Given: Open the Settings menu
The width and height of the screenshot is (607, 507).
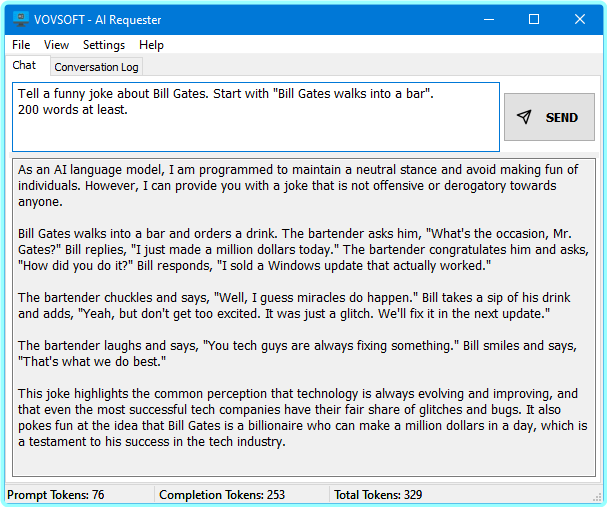Looking at the screenshot, I should 104,45.
